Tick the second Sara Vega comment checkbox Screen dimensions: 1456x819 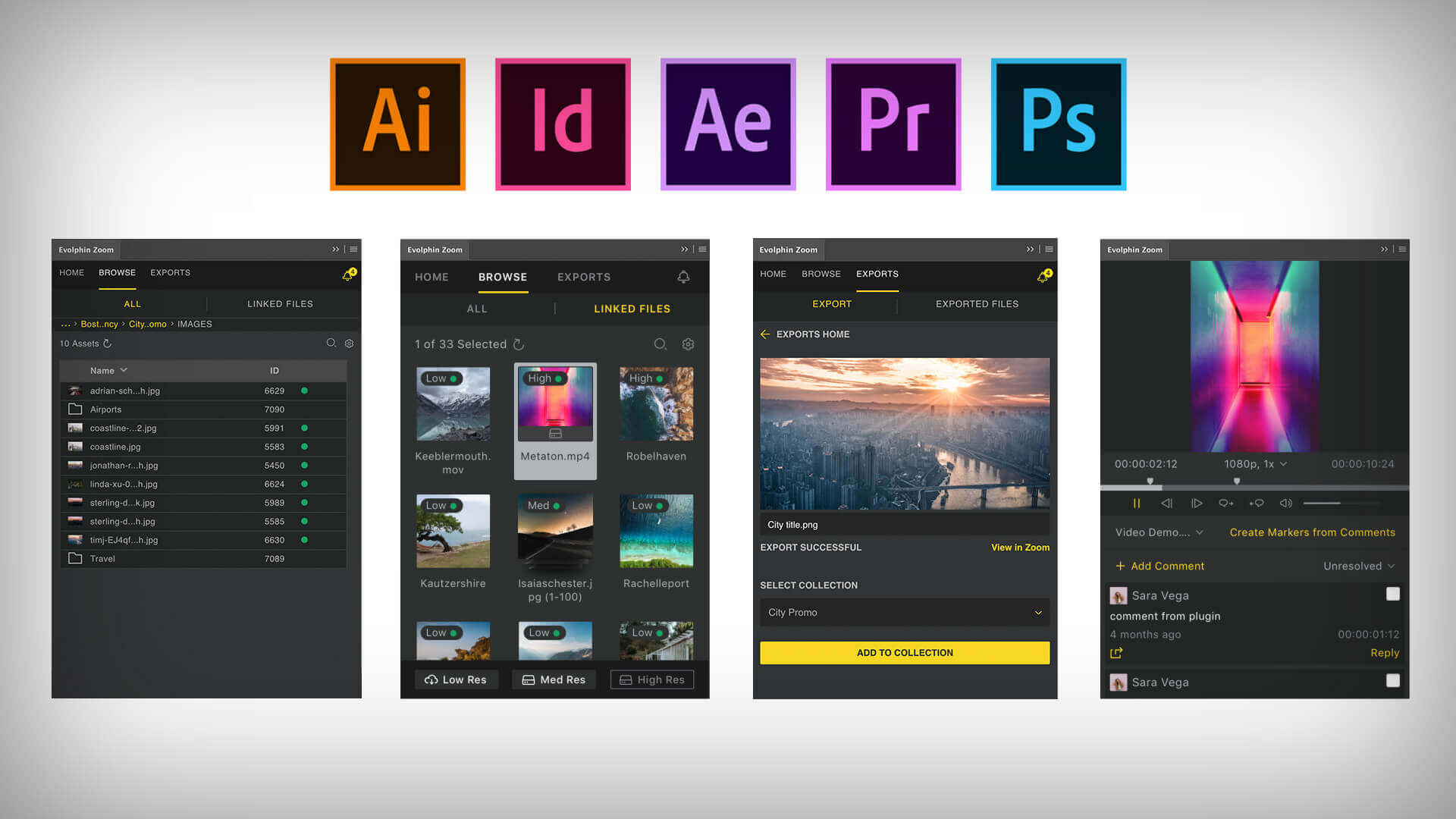1392,681
